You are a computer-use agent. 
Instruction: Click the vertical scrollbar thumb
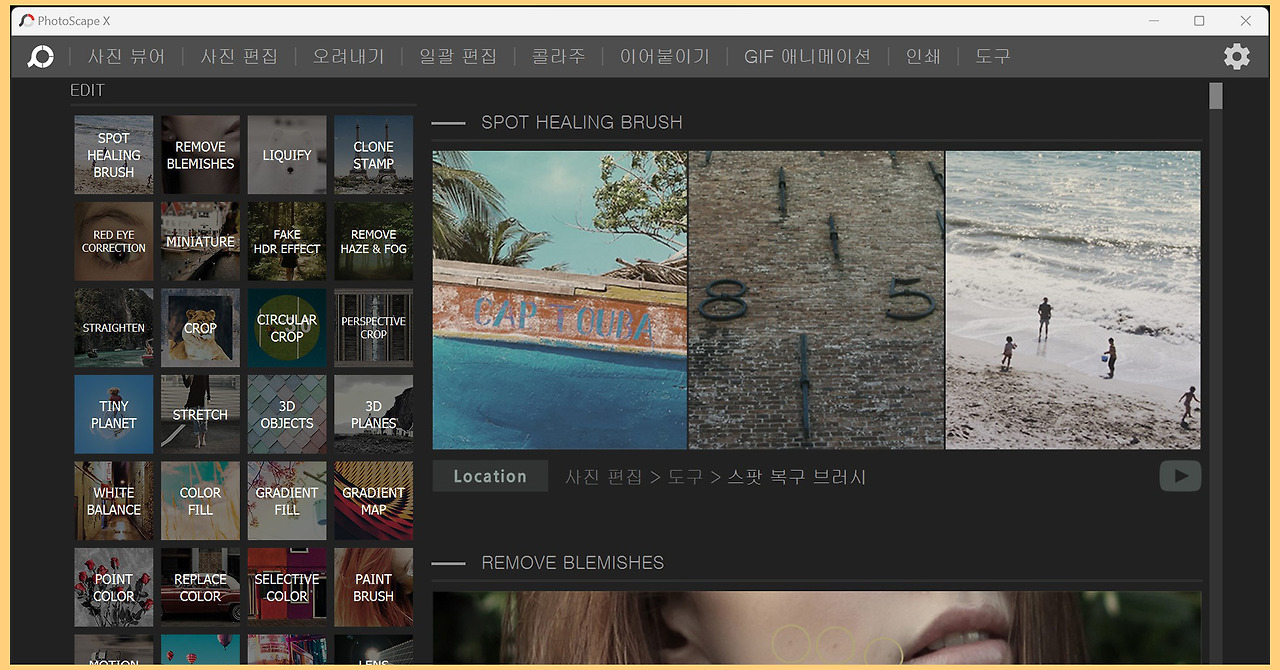(1216, 96)
